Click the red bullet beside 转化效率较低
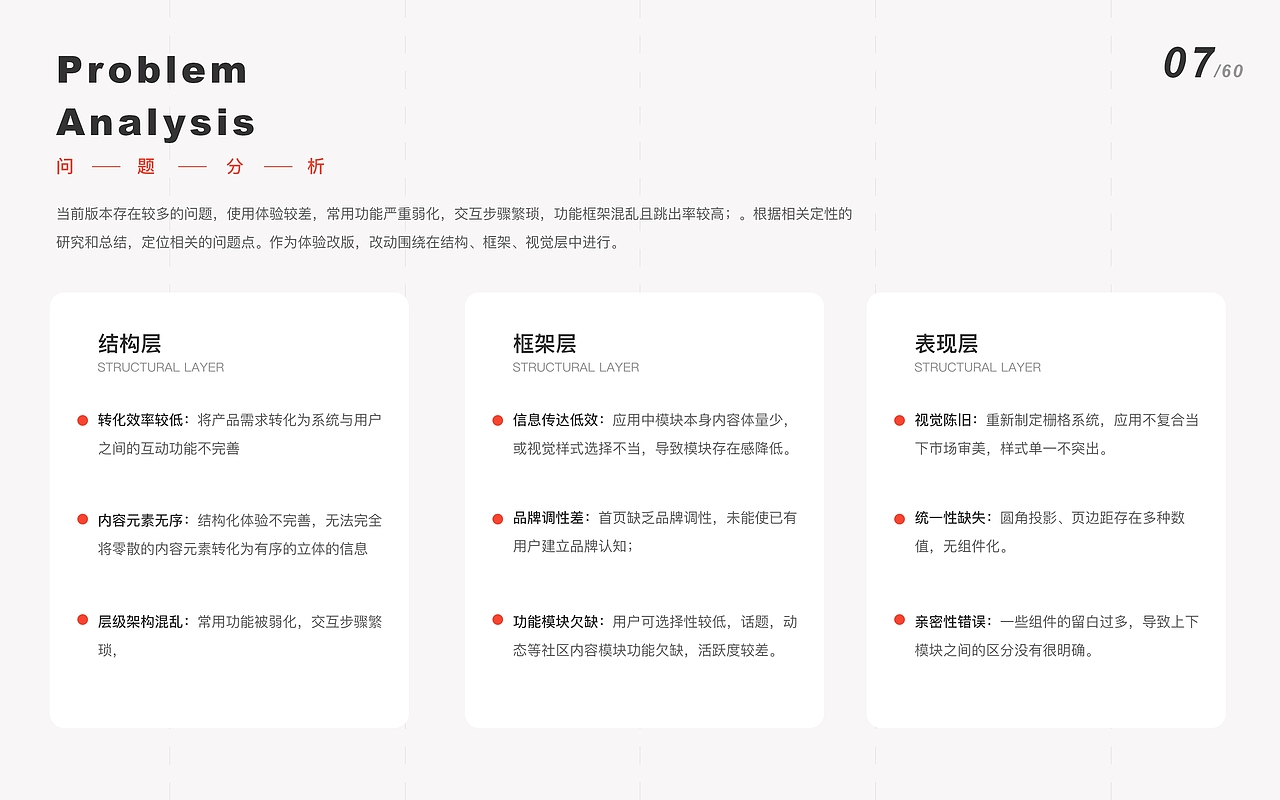The width and height of the screenshot is (1280, 800). 83,420
